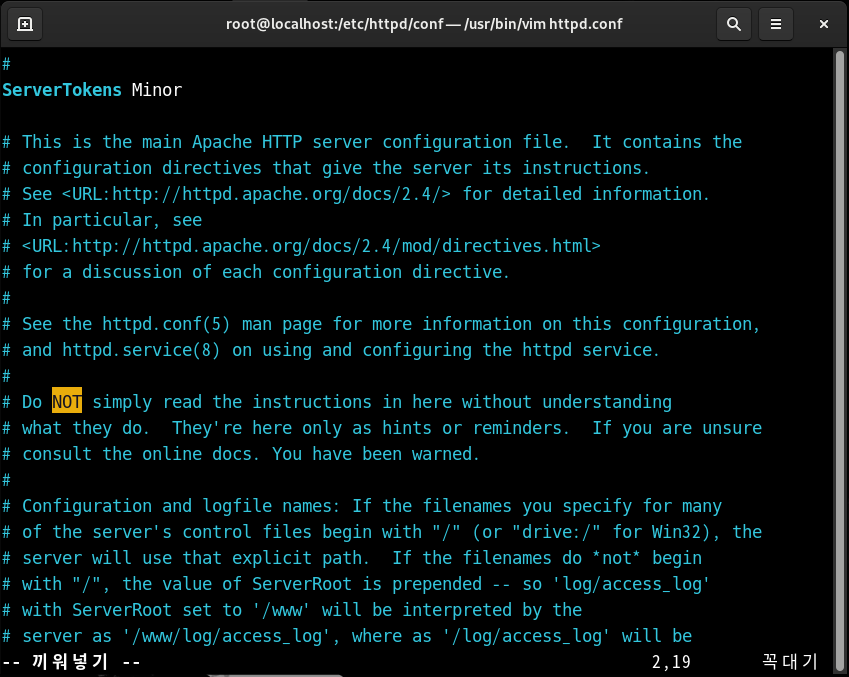Click 'and httpd.service(8) on using' line
Image resolution: width=849 pixels, height=677 pixels.
click(x=331, y=350)
